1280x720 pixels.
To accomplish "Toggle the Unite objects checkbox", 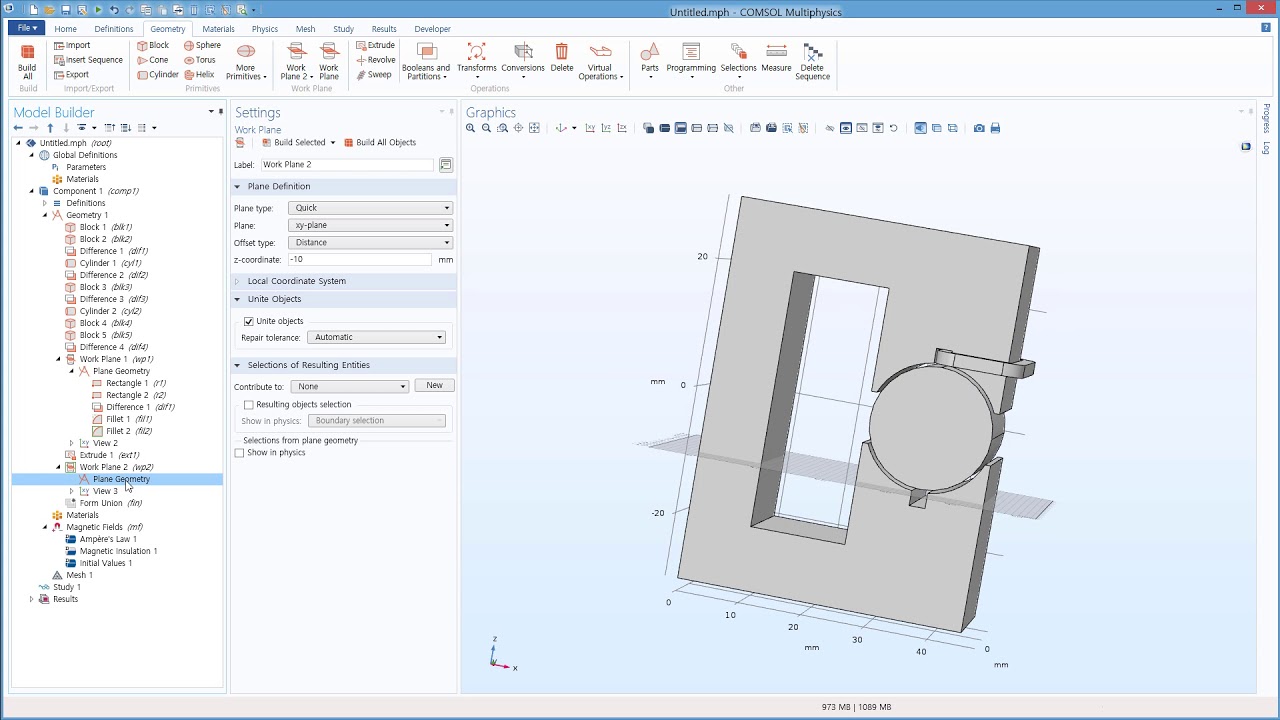I will tap(249, 321).
